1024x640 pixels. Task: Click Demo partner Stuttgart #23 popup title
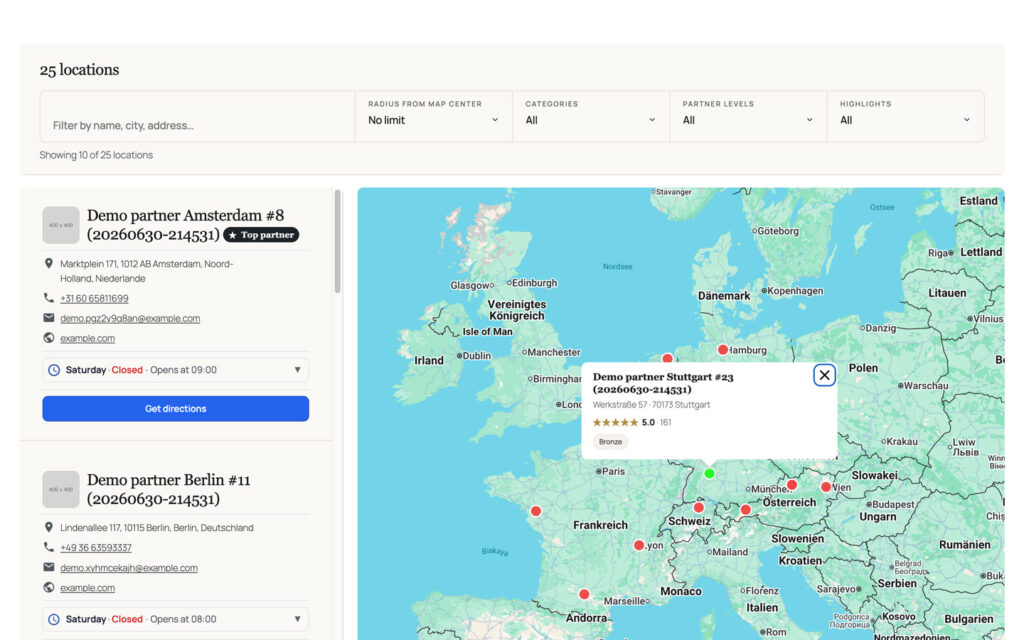point(663,383)
